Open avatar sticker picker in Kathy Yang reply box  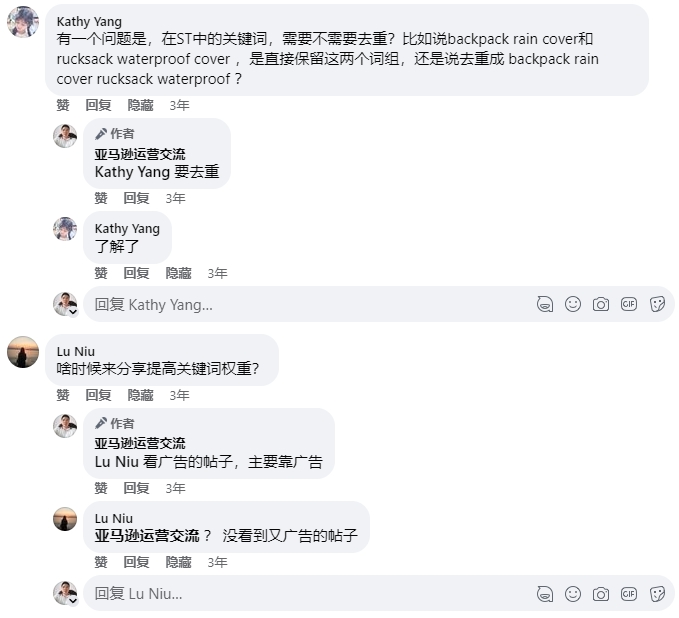pyautogui.click(x=545, y=304)
